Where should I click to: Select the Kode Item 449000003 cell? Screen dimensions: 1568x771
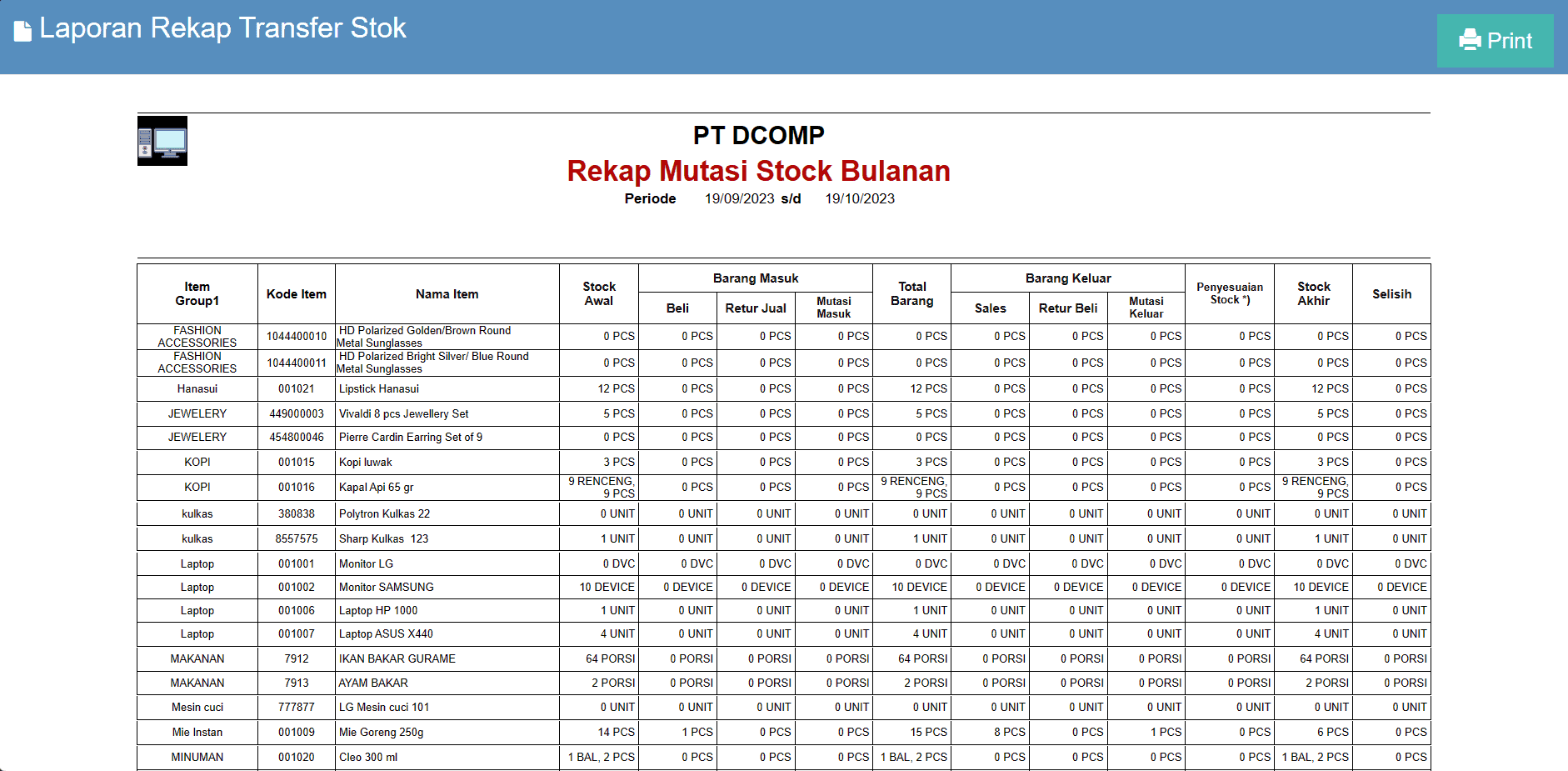pos(296,413)
